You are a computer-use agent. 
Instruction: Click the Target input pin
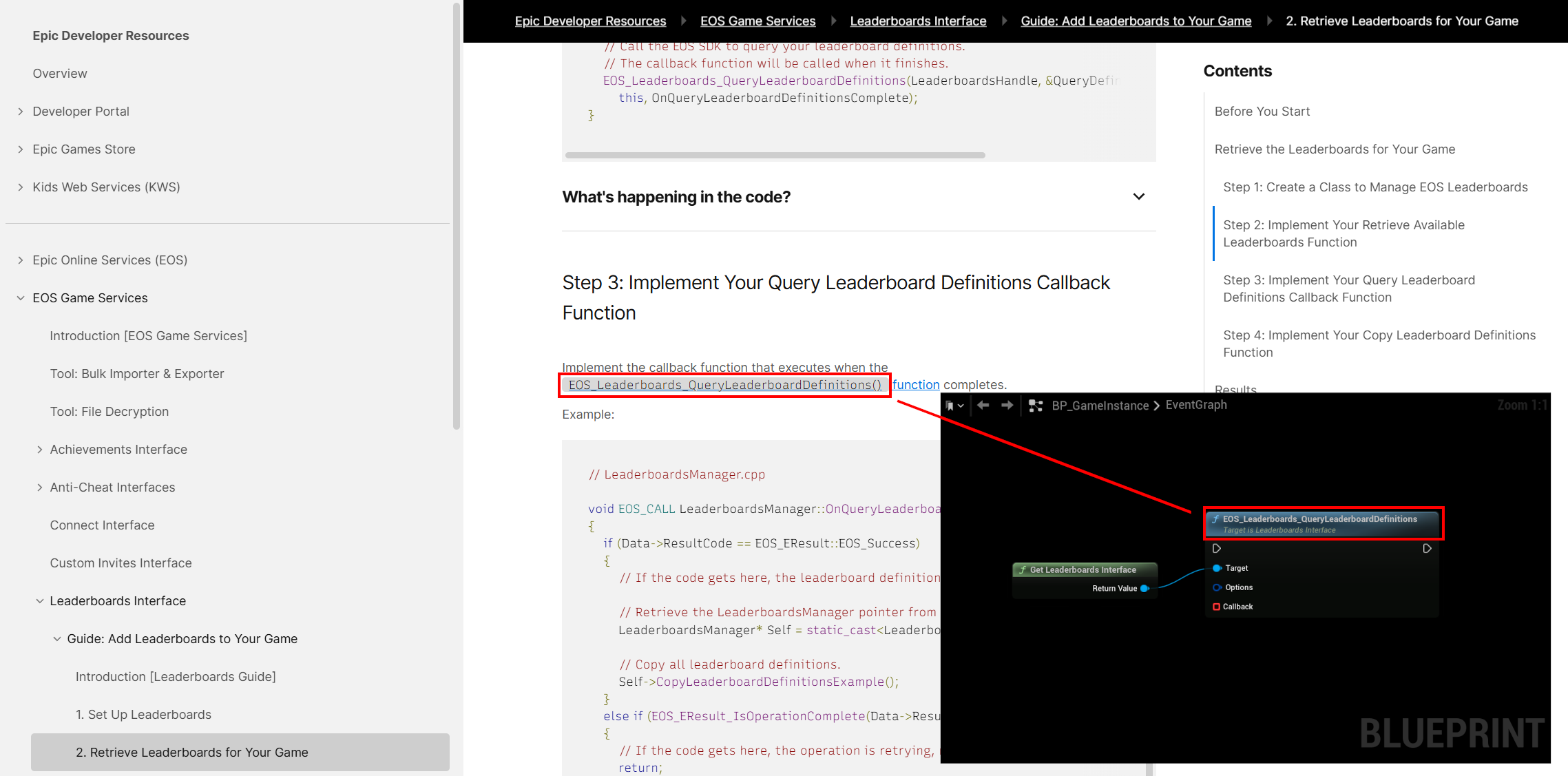[x=1217, y=568]
